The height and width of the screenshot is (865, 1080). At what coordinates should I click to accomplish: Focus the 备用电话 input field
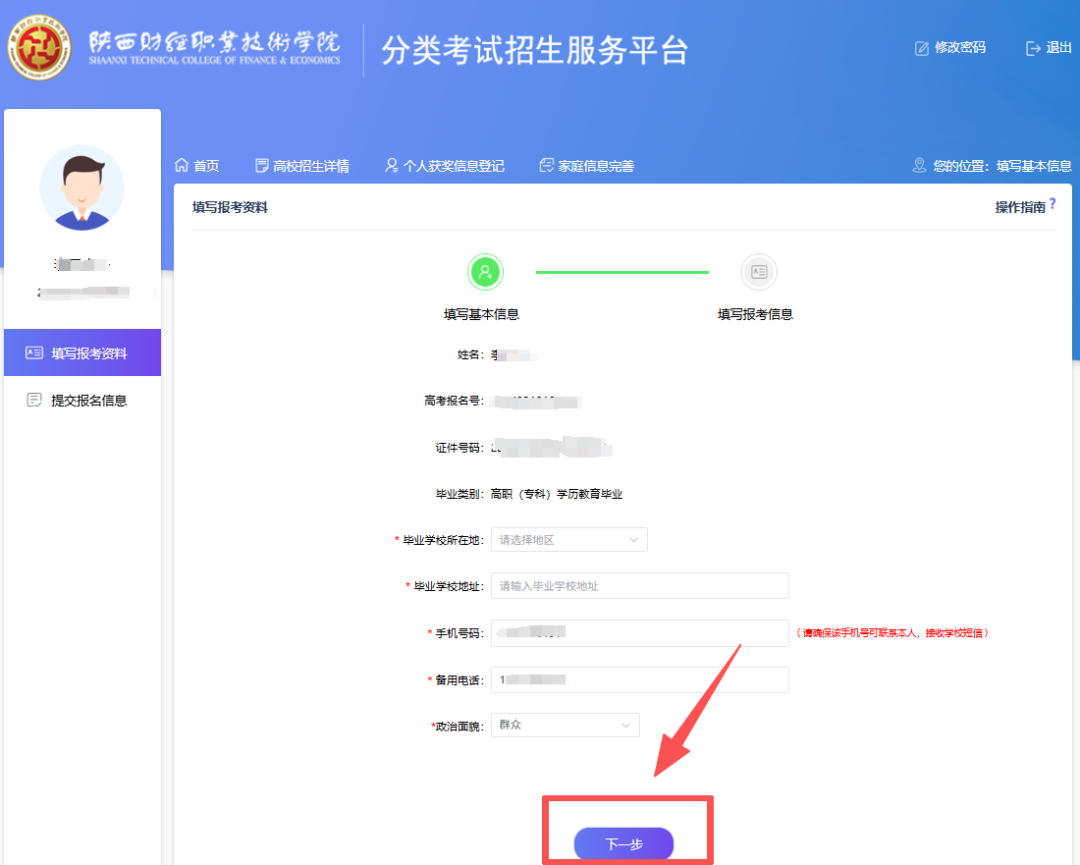pyautogui.click(x=639, y=680)
